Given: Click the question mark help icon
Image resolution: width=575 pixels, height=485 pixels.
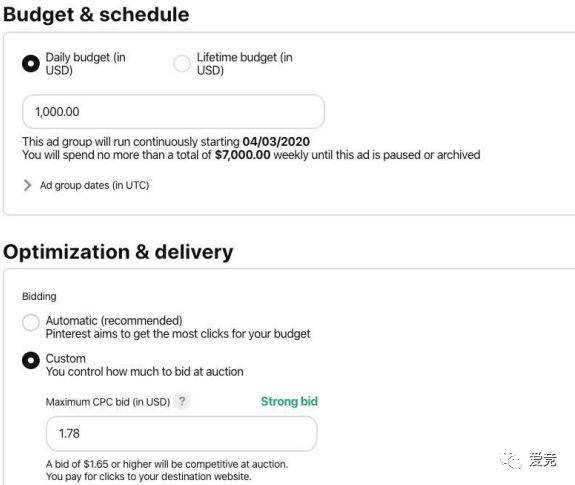Looking at the screenshot, I should [182, 401].
